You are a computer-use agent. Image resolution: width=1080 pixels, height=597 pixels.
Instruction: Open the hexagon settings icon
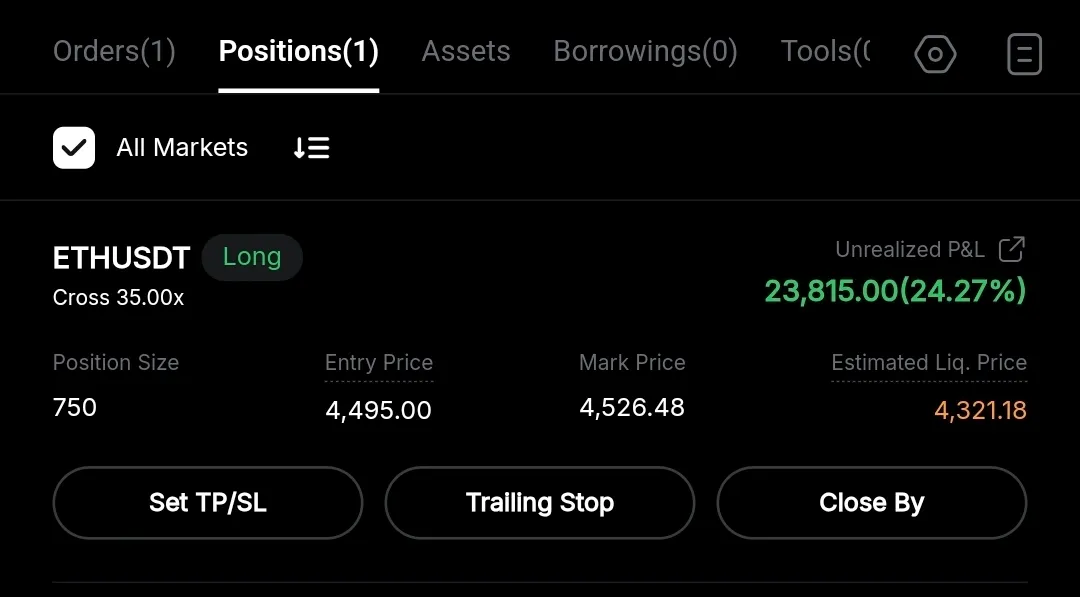click(x=935, y=54)
